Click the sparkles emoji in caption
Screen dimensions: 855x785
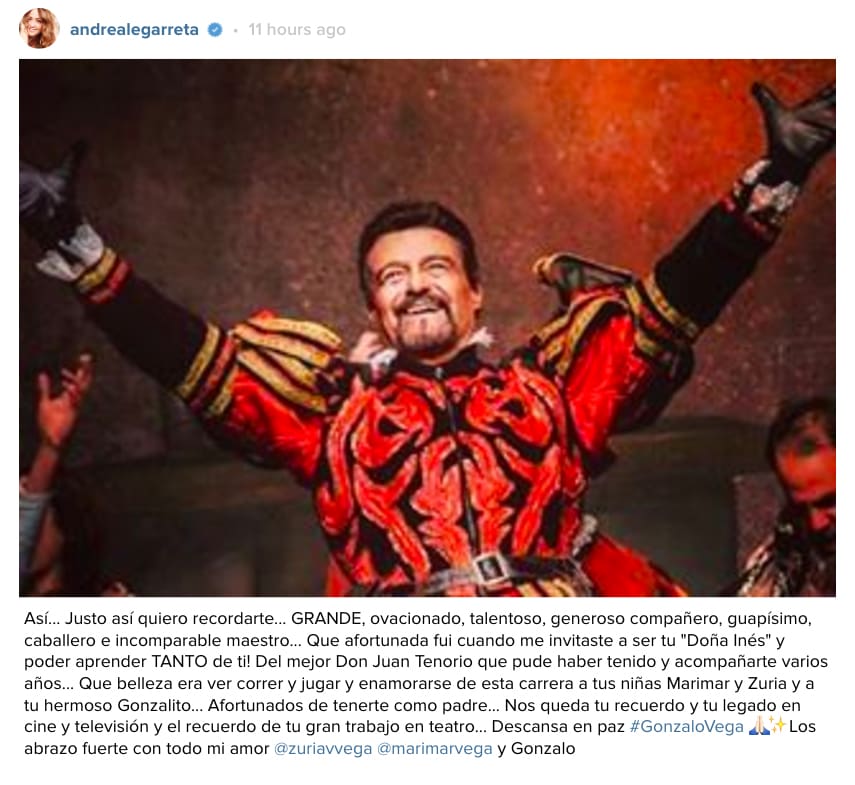pyautogui.click(x=777, y=726)
